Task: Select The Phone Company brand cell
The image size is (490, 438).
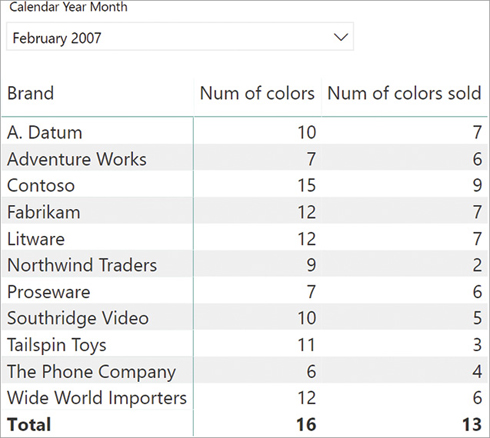Action: pos(91,371)
